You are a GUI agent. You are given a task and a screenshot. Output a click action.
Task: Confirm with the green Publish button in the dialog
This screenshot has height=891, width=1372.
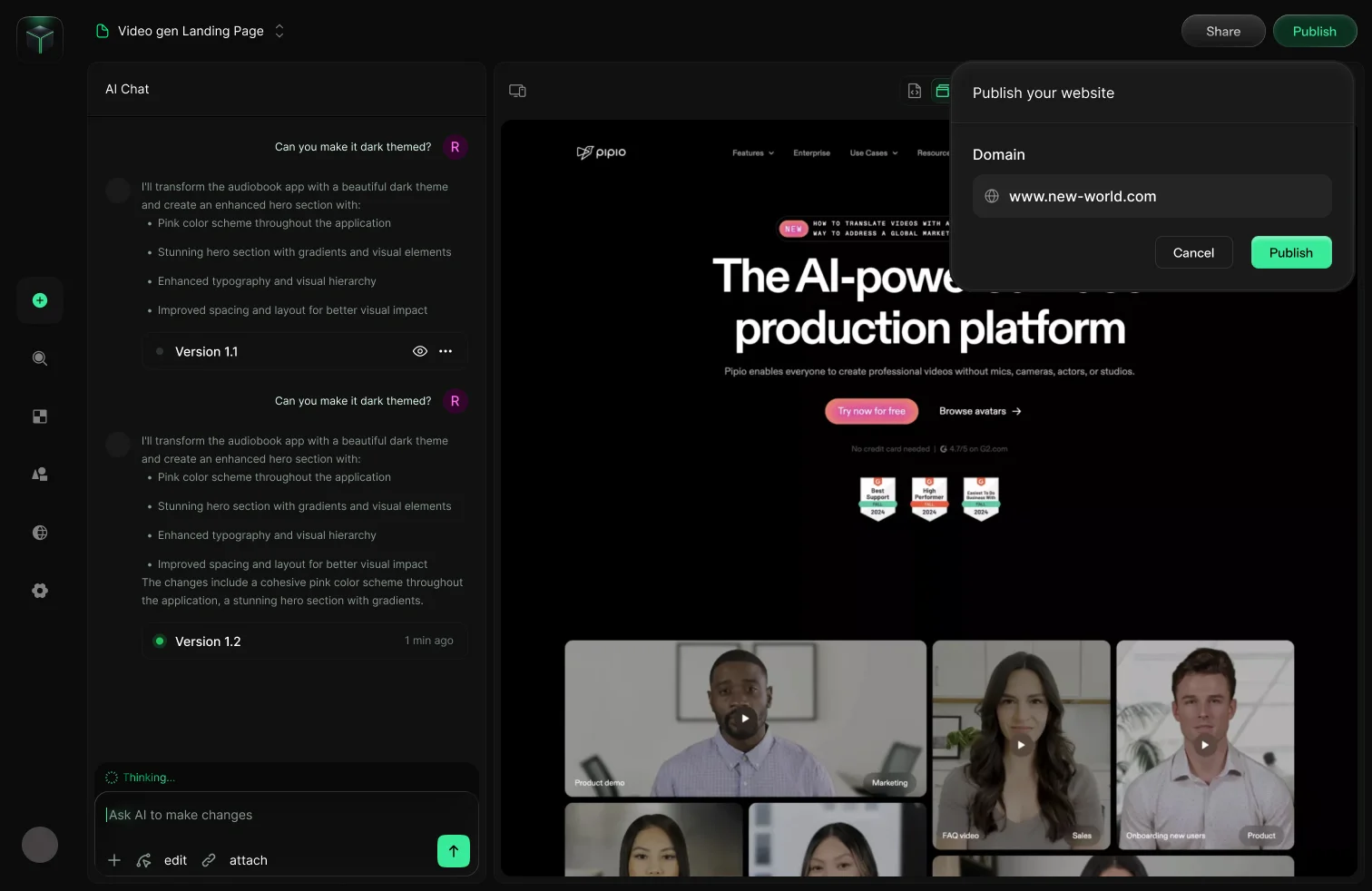pyautogui.click(x=1291, y=252)
